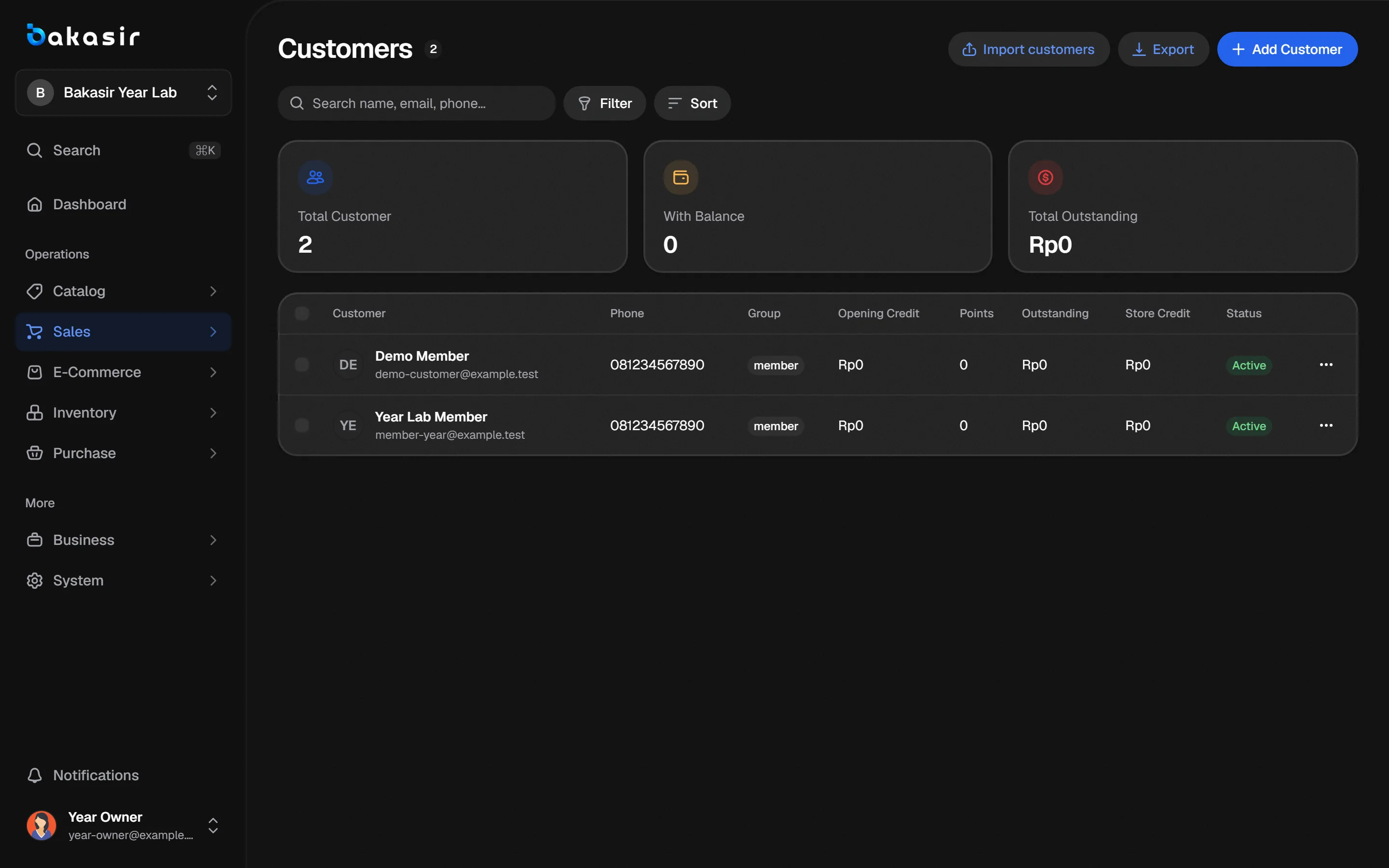Viewport: 1389px width, 868px height.
Task: Click the bakasir logo
Action: (83, 35)
